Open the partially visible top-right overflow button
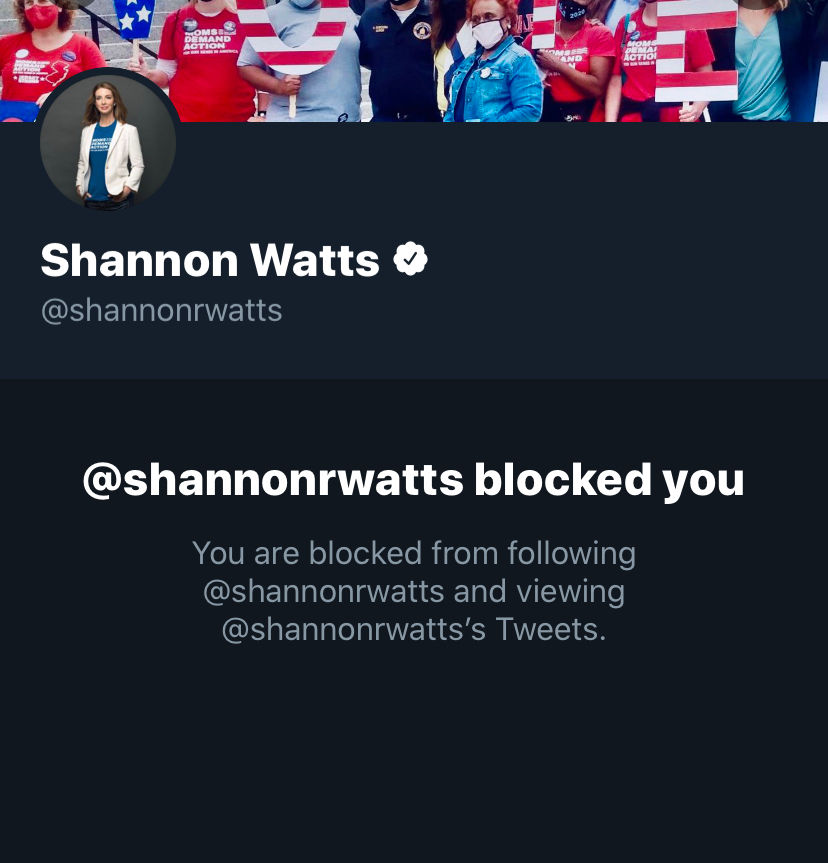828x863 pixels. click(754, 3)
